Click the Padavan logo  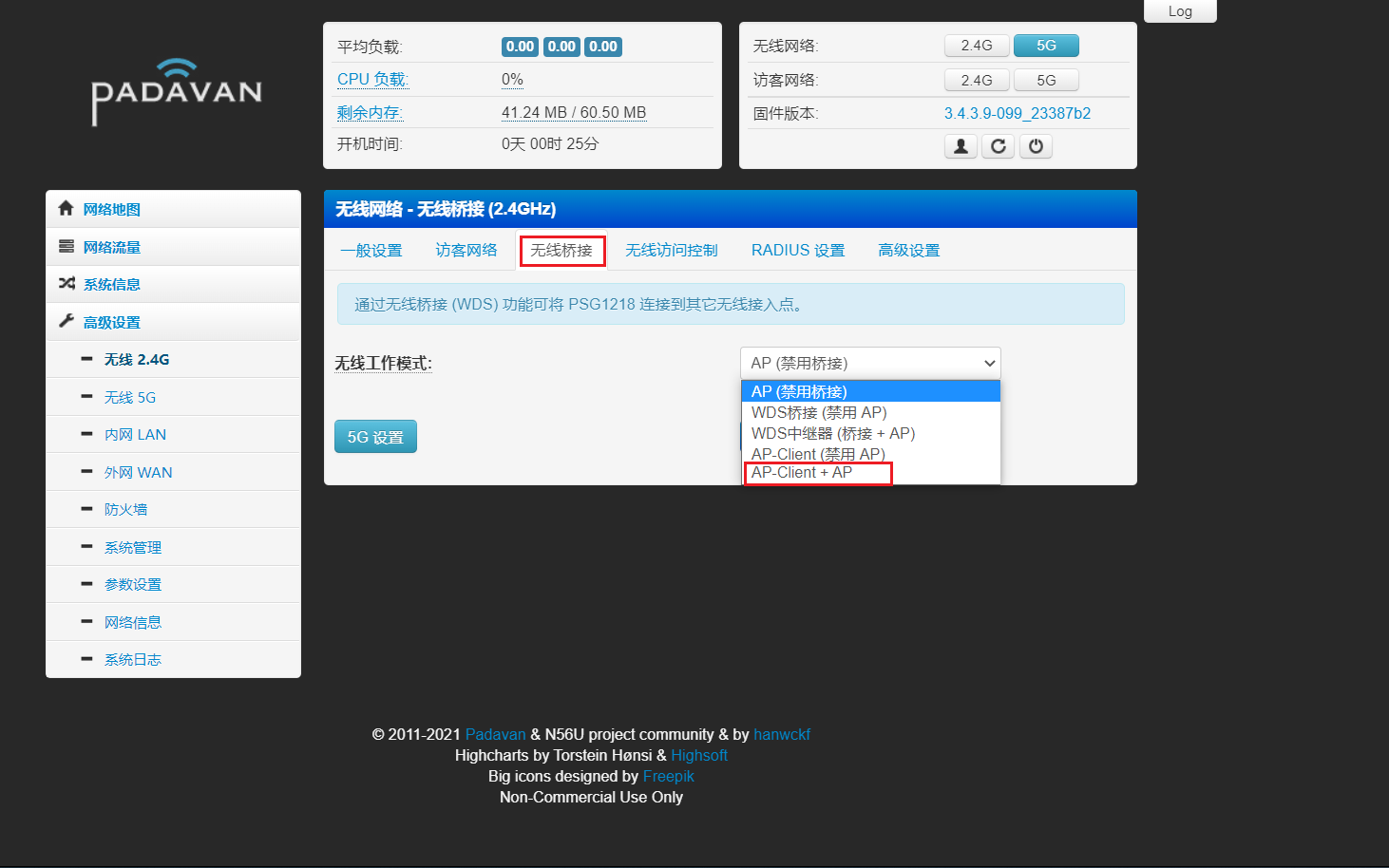(x=177, y=92)
